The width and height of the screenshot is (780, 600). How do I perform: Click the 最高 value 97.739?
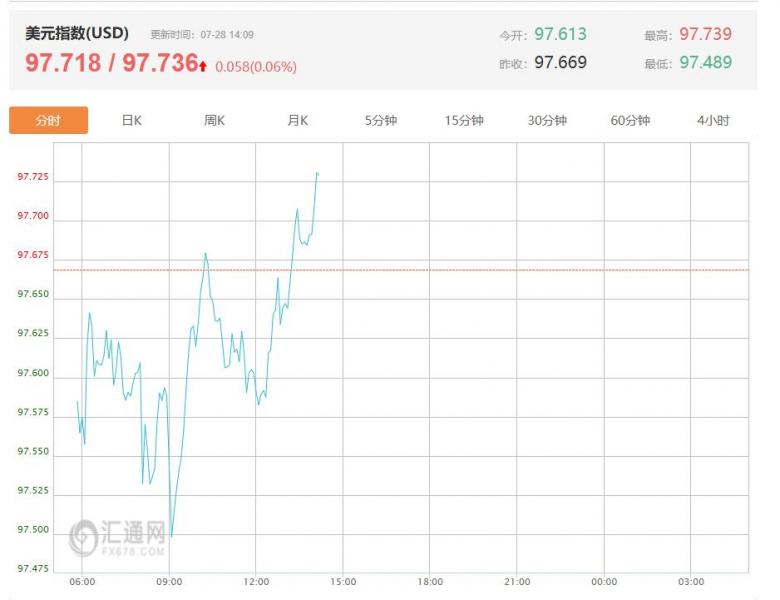click(705, 34)
